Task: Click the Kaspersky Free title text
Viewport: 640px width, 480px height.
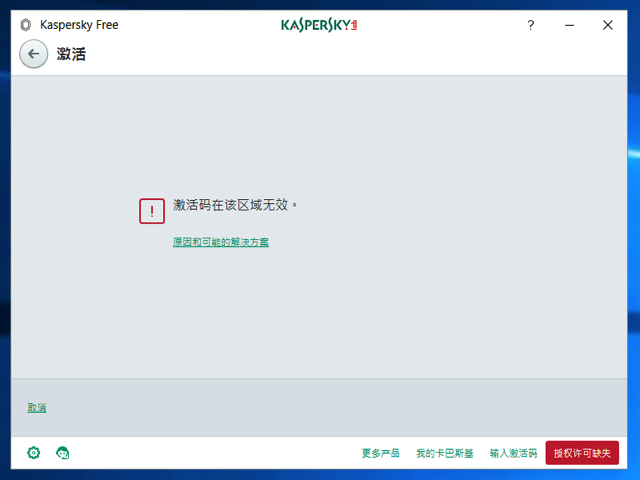Action: point(79,25)
